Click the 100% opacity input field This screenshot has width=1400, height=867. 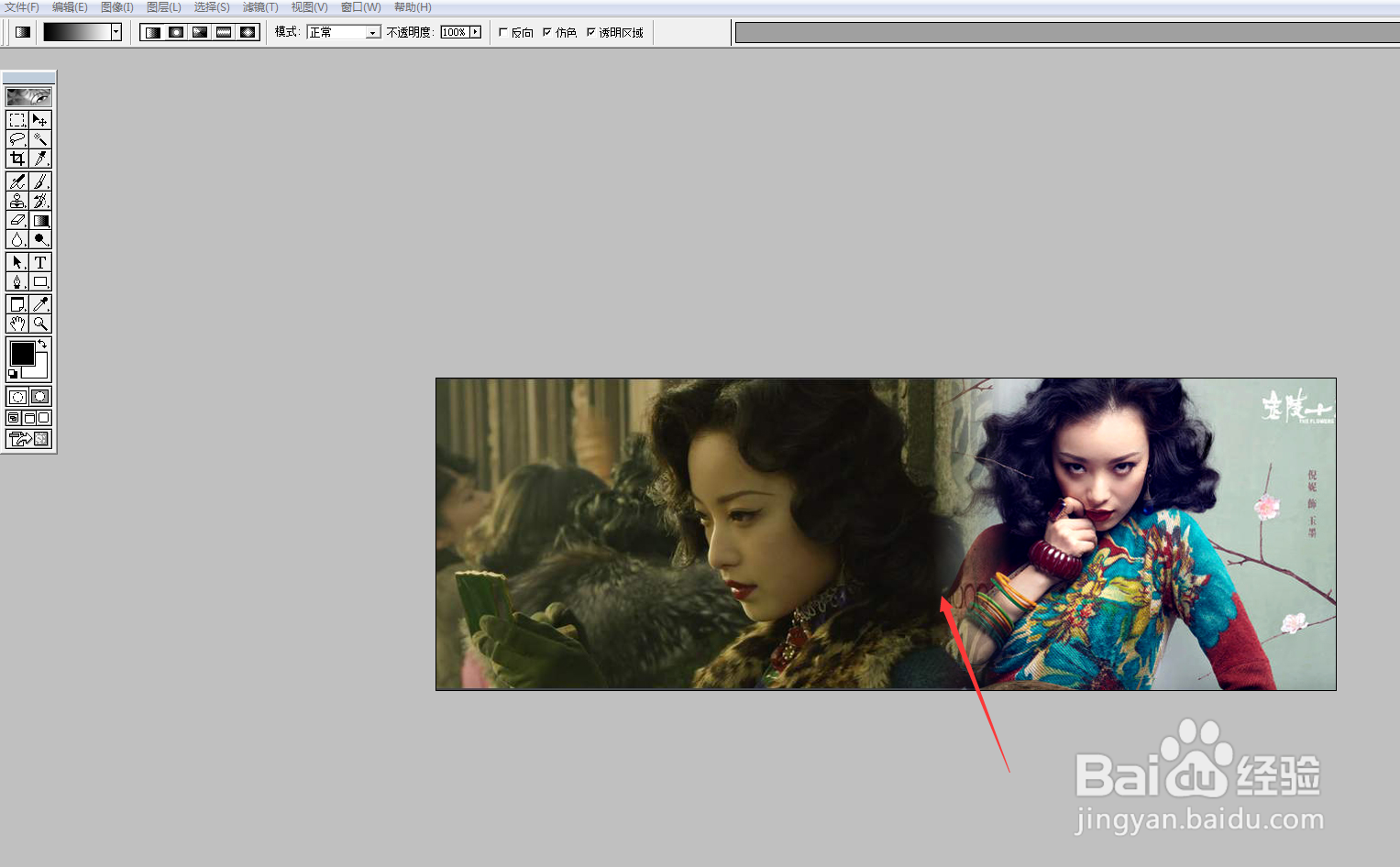coord(455,32)
